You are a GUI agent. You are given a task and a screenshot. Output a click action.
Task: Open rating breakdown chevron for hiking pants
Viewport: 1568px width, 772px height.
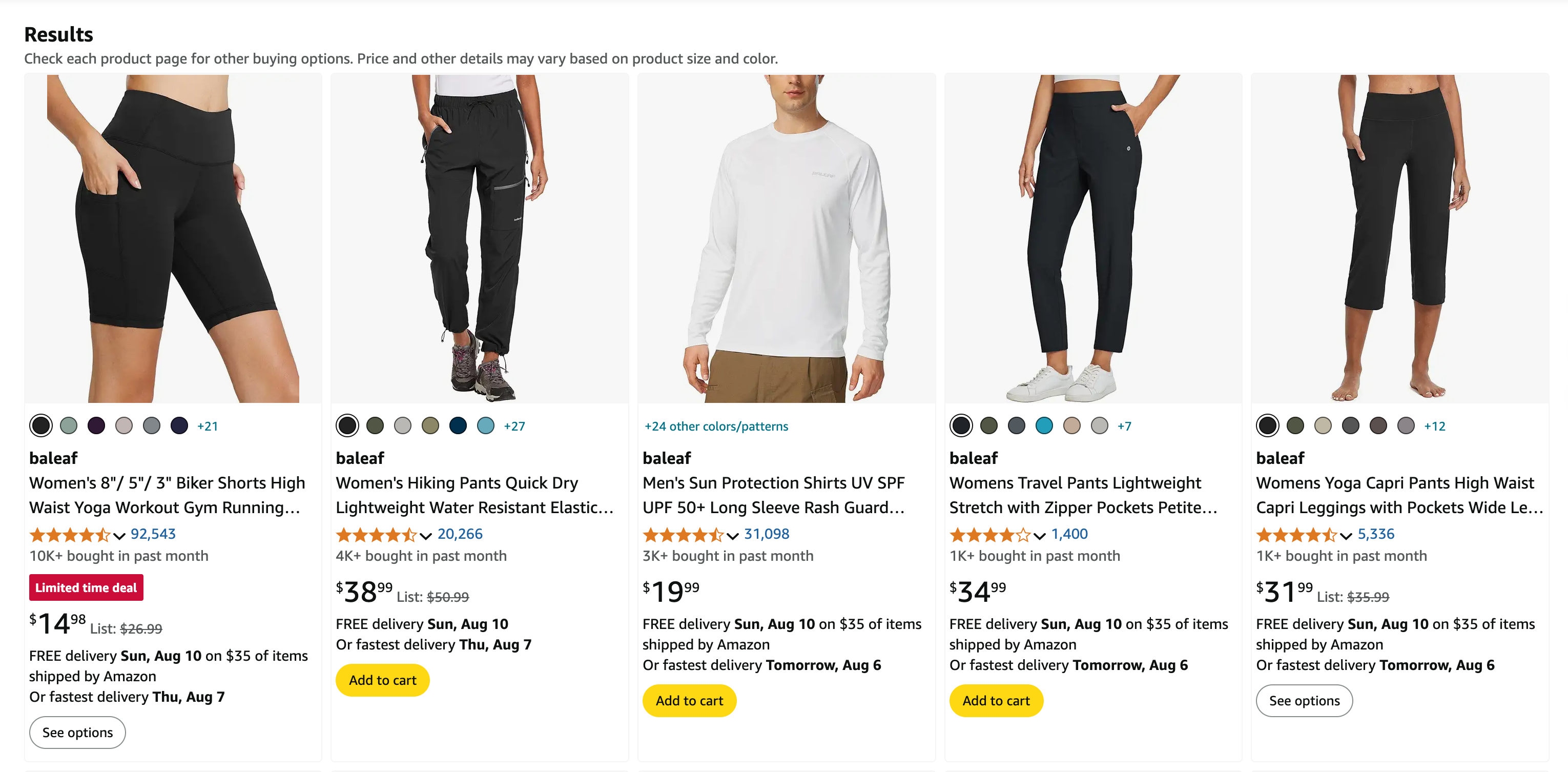(x=426, y=536)
